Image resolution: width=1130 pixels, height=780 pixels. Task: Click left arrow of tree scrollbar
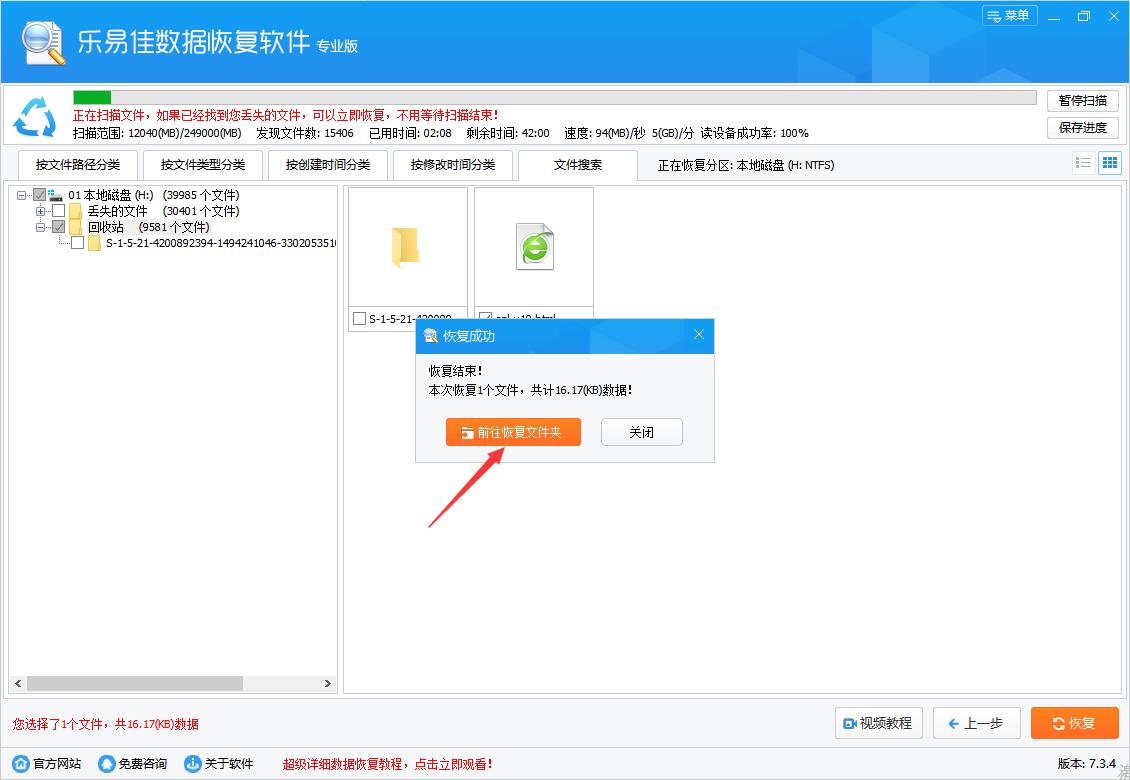tap(18, 683)
